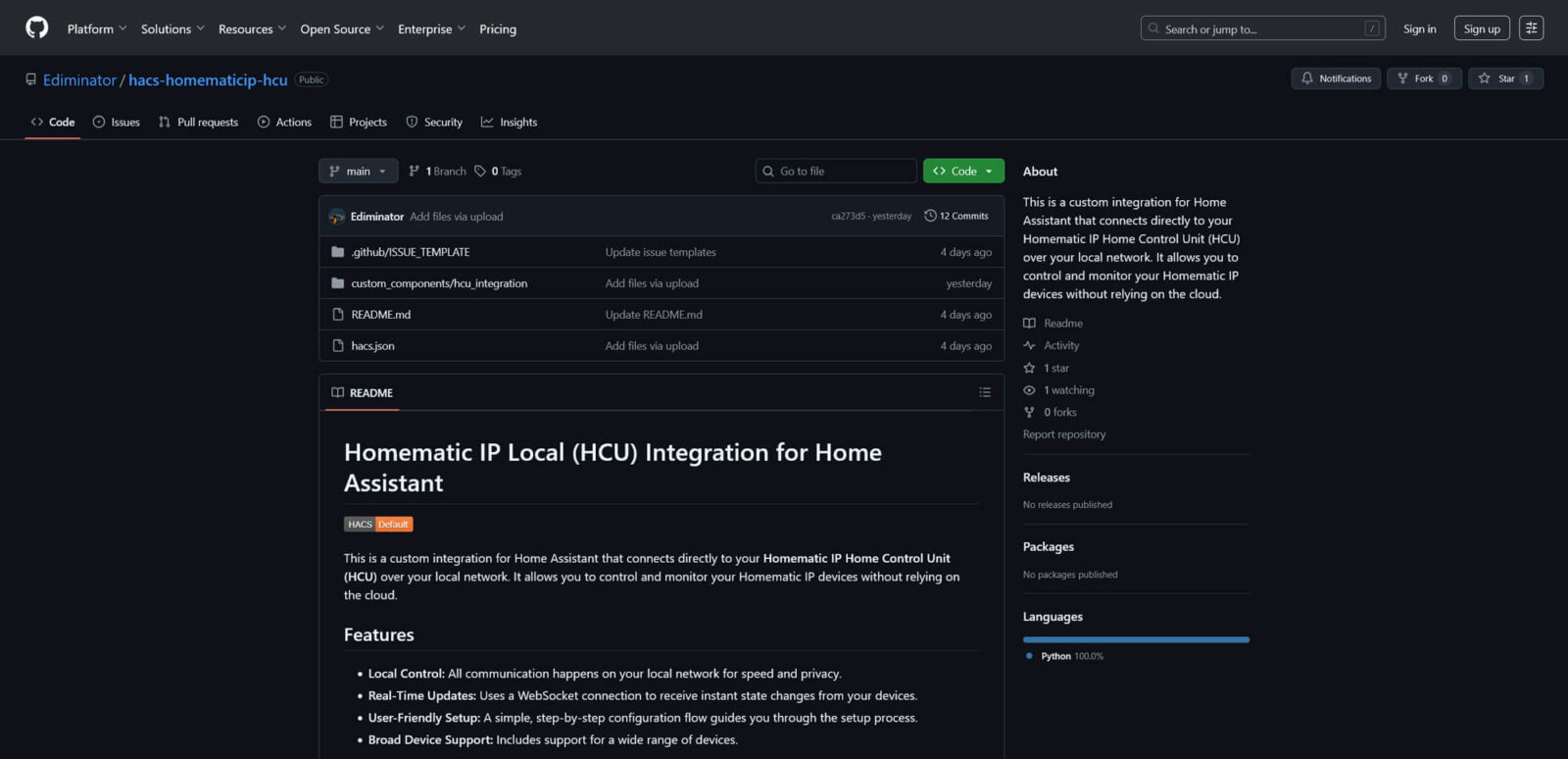This screenshot has width=1568, height=759.
Task: Click the Python language bar
Action: click(x=1136, y=639)
